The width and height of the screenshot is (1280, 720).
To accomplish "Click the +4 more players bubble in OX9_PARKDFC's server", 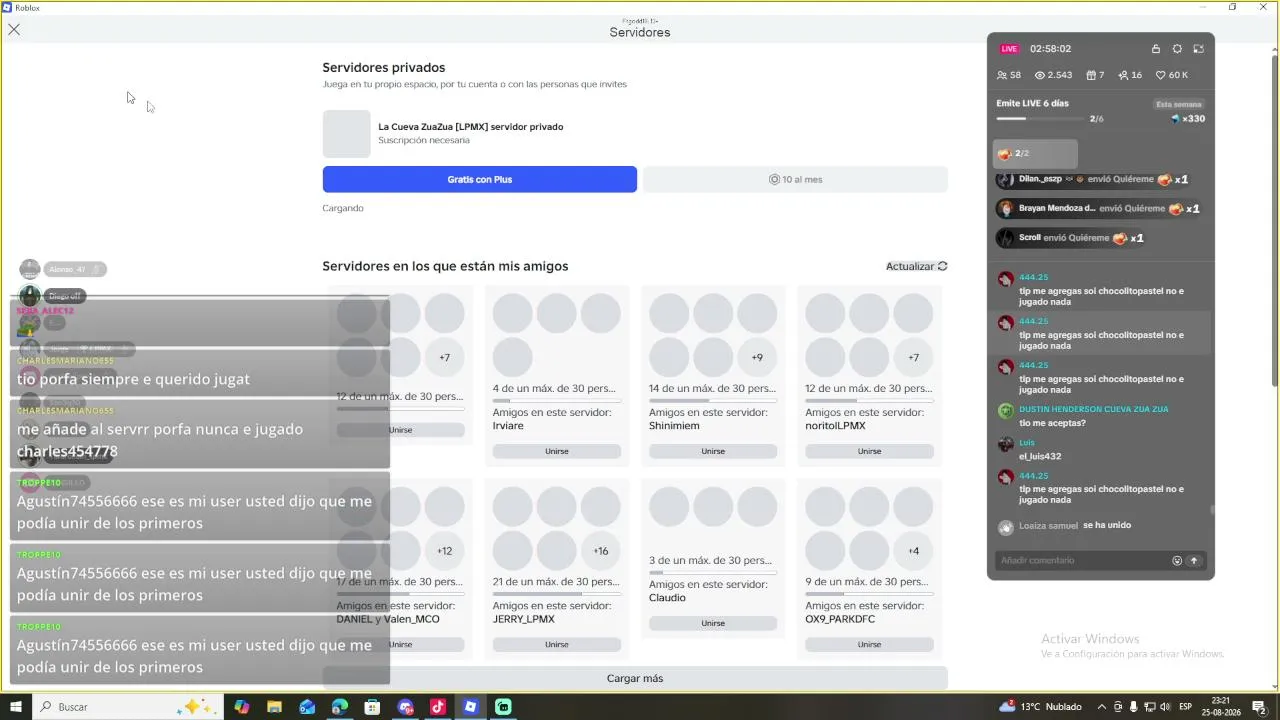I will tap(913, 551).
